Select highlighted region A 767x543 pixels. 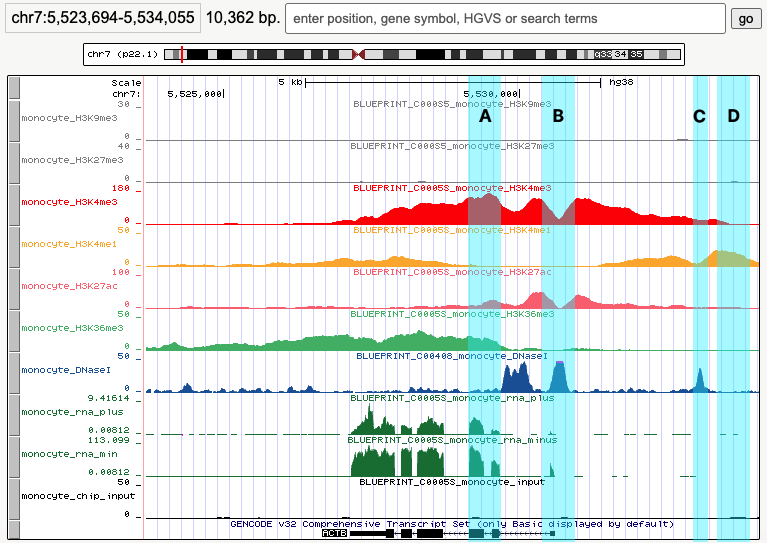pos(484,300)
